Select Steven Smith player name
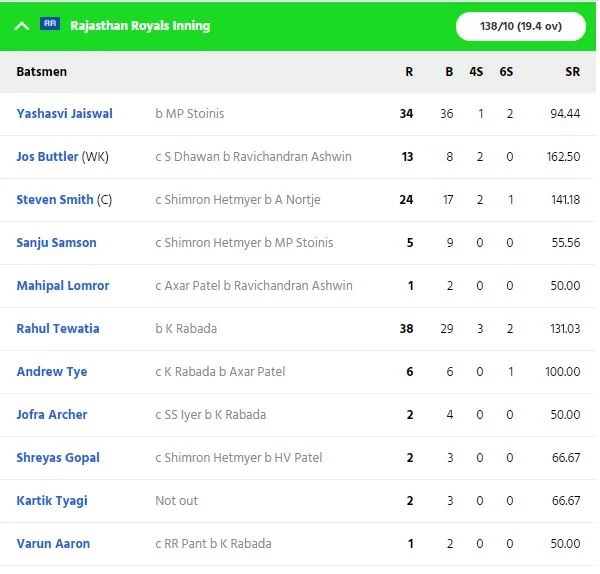This screenshot has height=574, width=600. [x=55, y=199]
